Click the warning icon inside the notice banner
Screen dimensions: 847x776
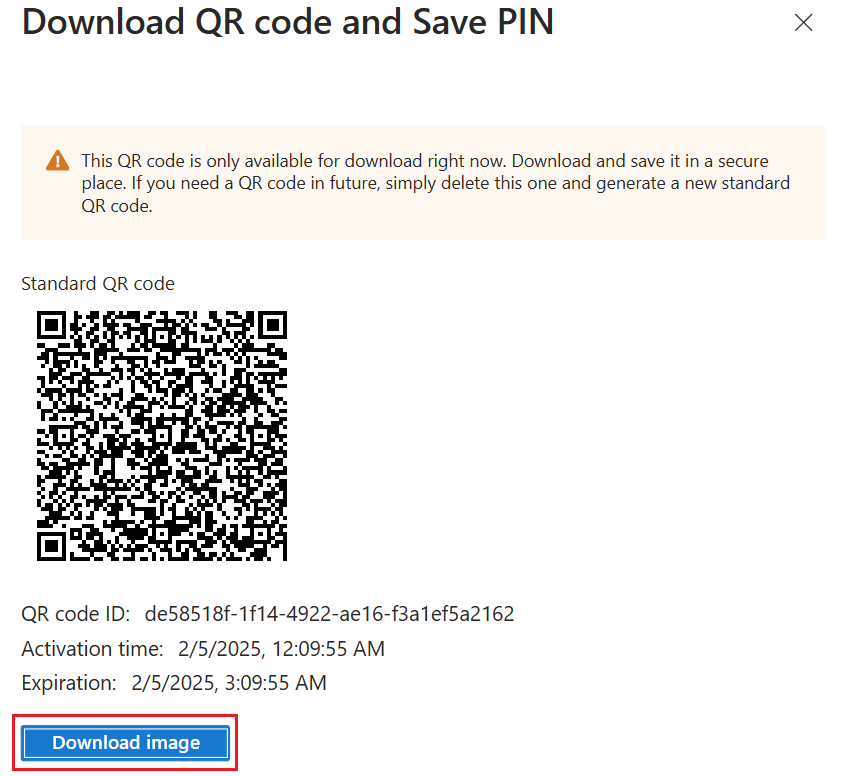point(59,159)
